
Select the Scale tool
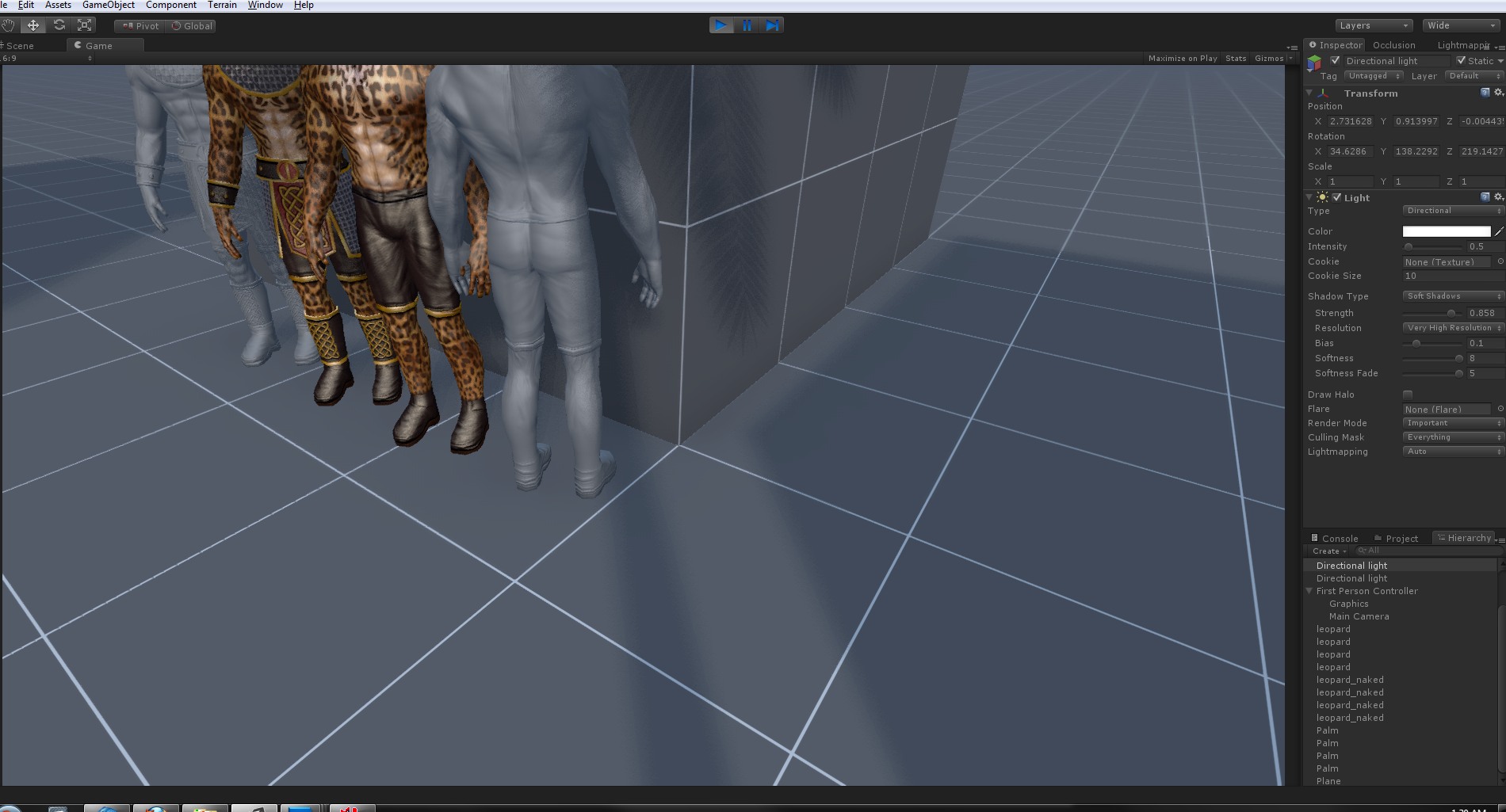point(84,25)
